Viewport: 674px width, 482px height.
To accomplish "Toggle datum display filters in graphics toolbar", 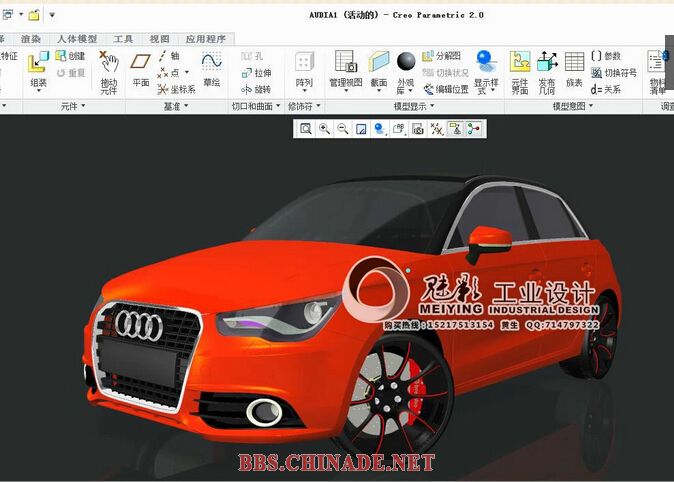I will click(x=436, y=129).
